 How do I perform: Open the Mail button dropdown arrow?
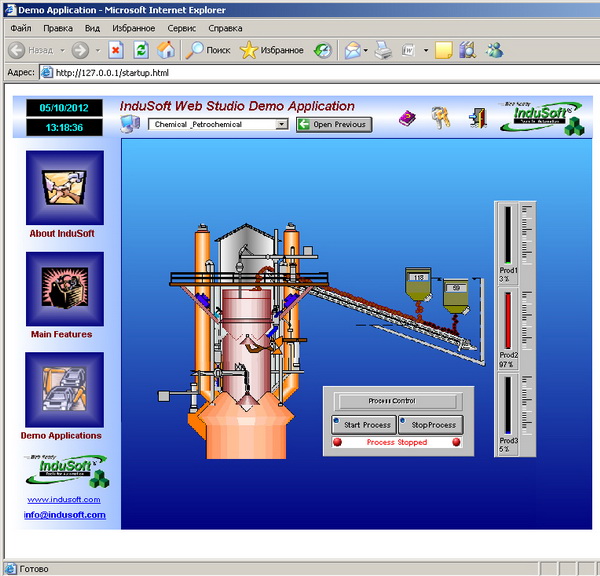[x=366, y=50]
